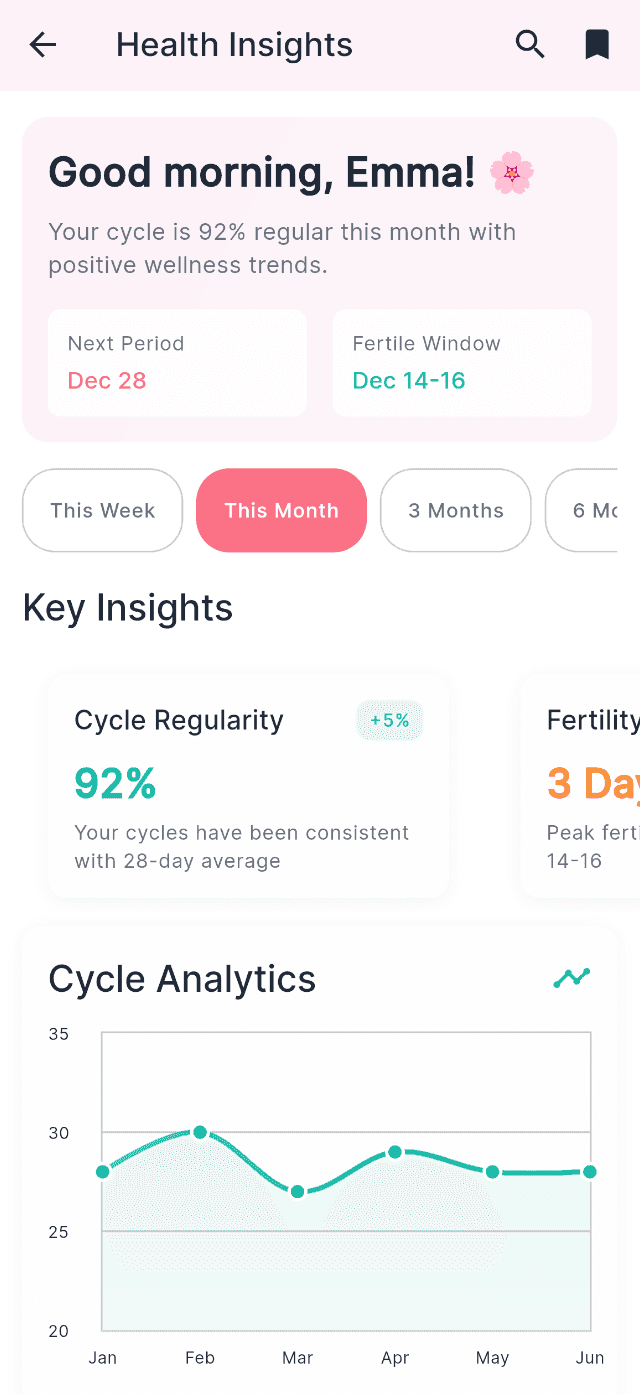This screenshot has width=640, height=1394.
Task: Tap the May data point on chart
Action: pyautogui.click(x=492, y=1172)
